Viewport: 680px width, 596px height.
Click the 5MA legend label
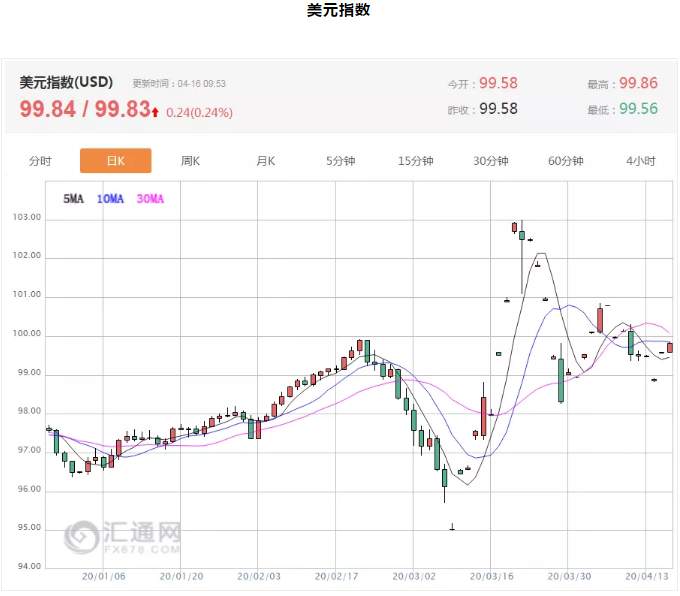(x=73, y=199)
